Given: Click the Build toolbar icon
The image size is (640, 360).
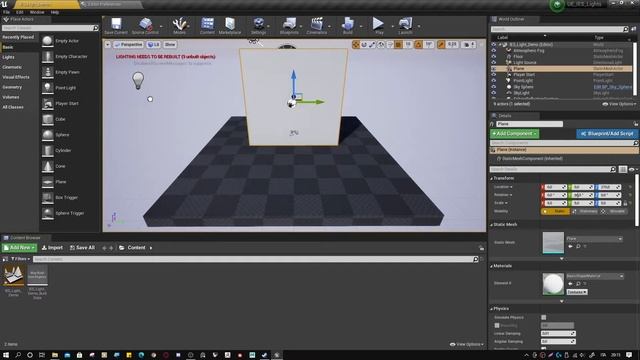Looking at the screenshot, I should point(348,25).
